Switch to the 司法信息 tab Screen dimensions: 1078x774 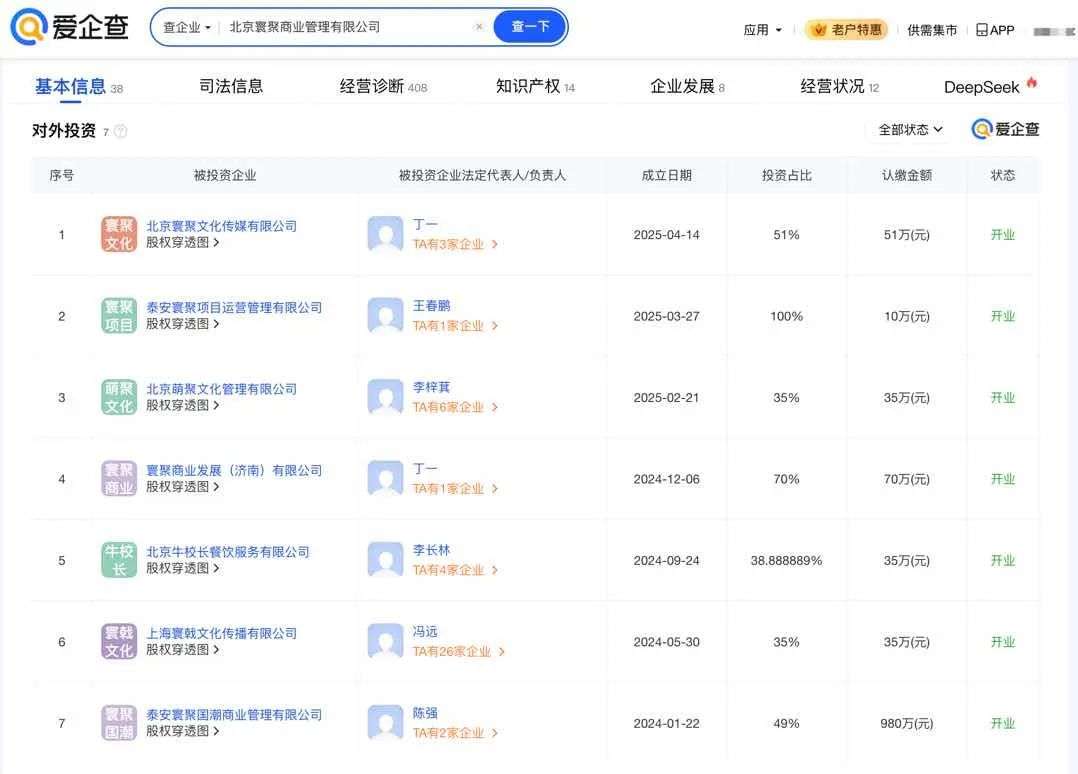[231, 86]
